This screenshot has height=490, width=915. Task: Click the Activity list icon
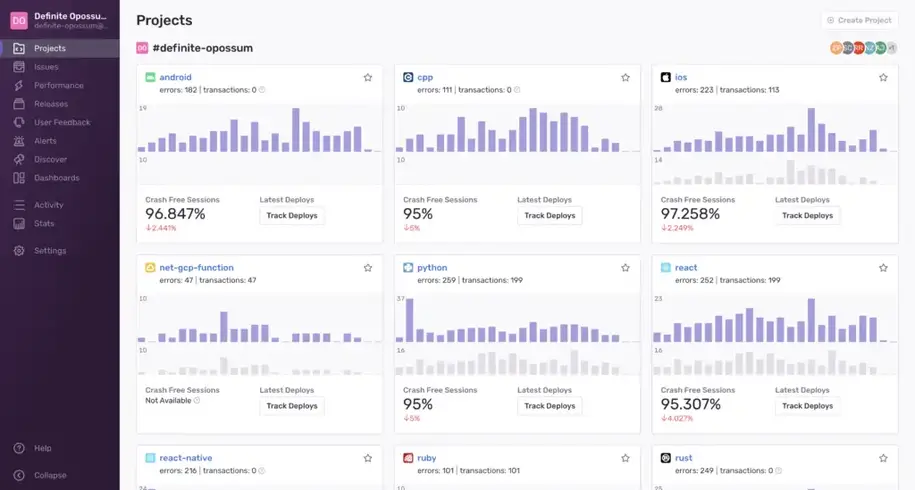pos(19,205)
